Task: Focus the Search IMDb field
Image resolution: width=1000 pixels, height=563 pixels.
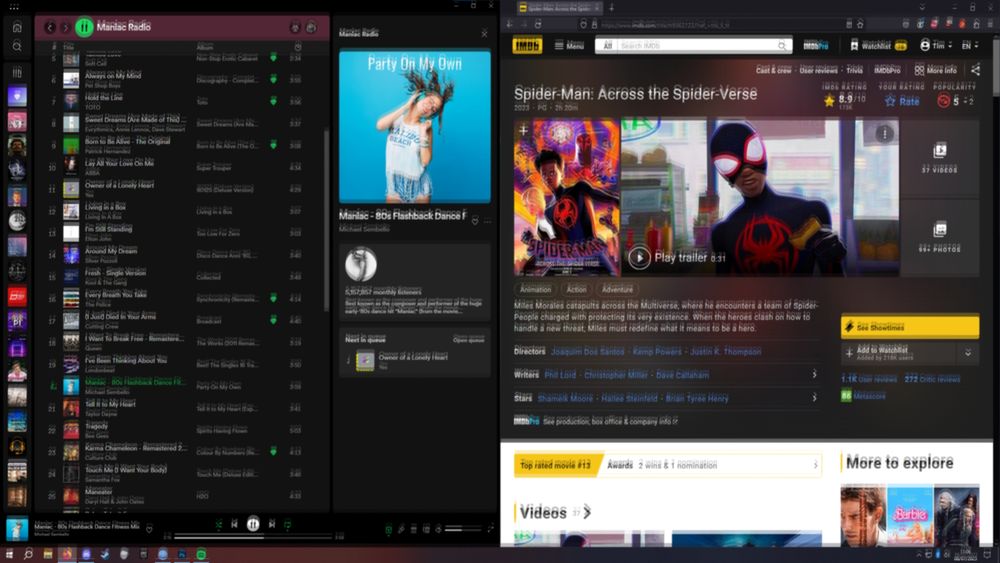Action: pyautogui.click(x=696, y=46)
